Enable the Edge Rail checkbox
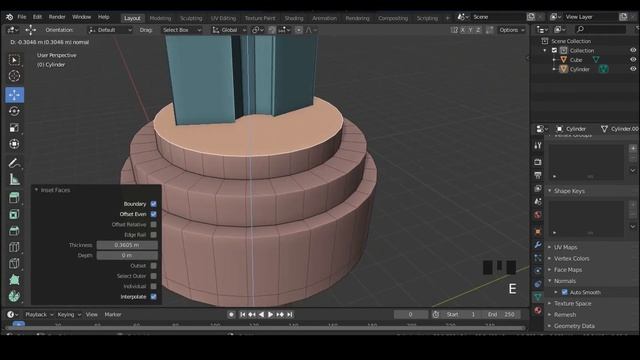Image resolution: width=640 pixels, height=360 pixels. click(153, 235)
